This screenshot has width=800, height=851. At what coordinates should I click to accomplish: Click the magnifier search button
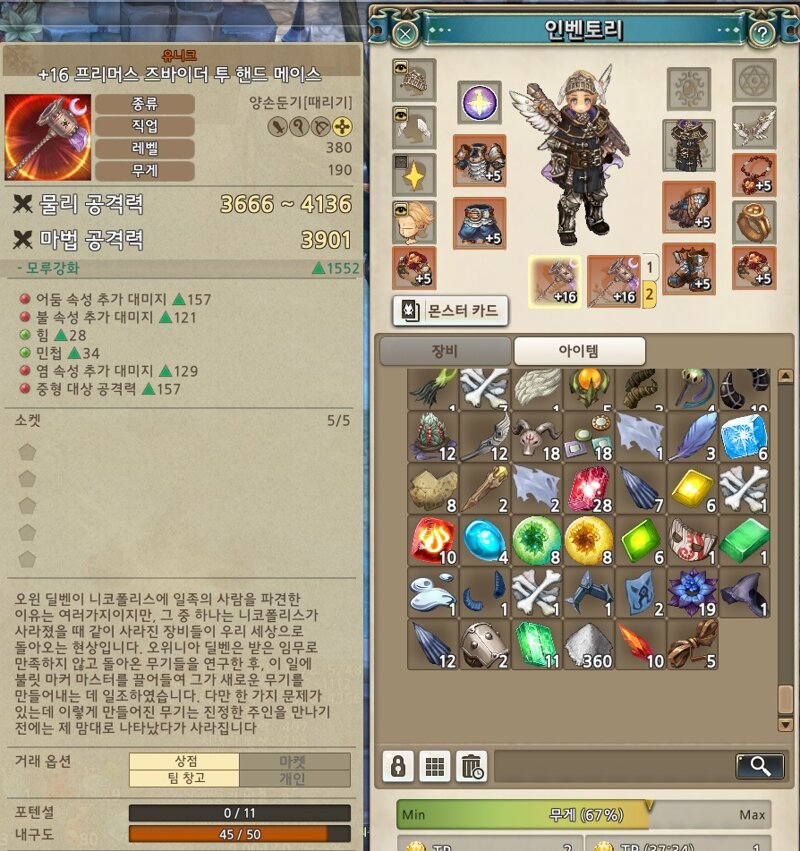pyautogui.click(x=760, y=766)
